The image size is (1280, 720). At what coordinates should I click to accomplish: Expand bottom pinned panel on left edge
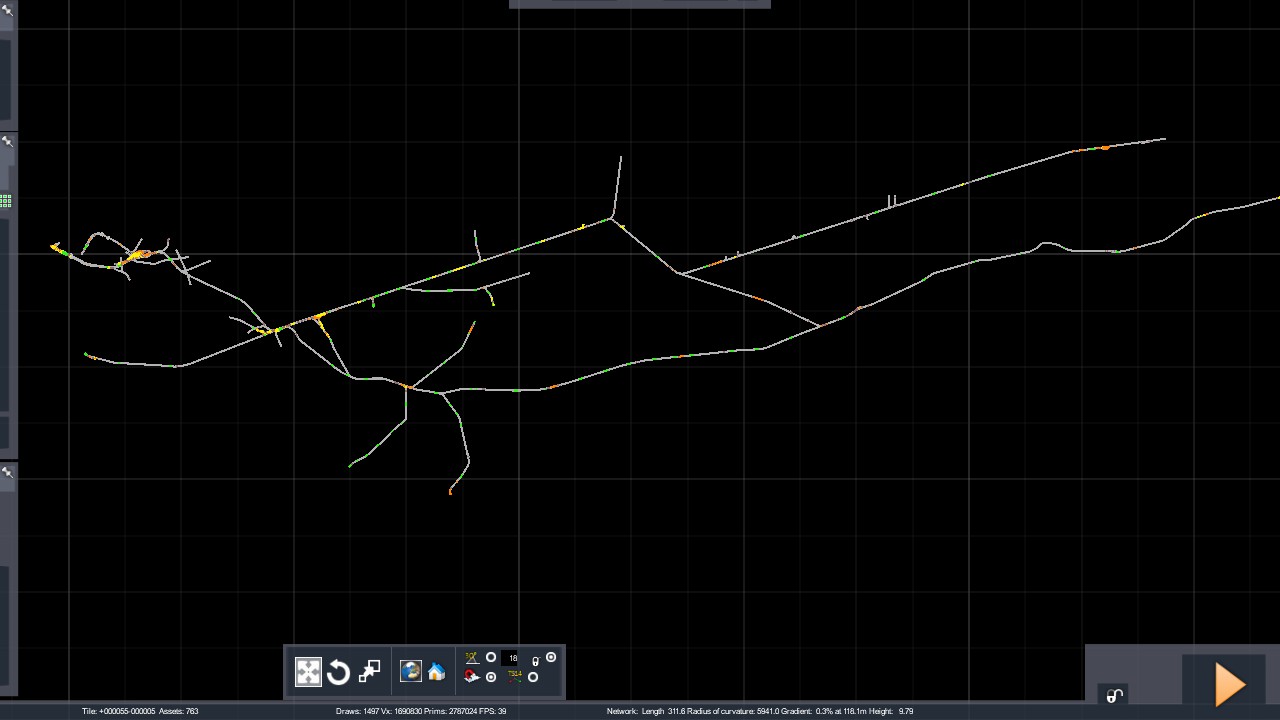(7, 473)
